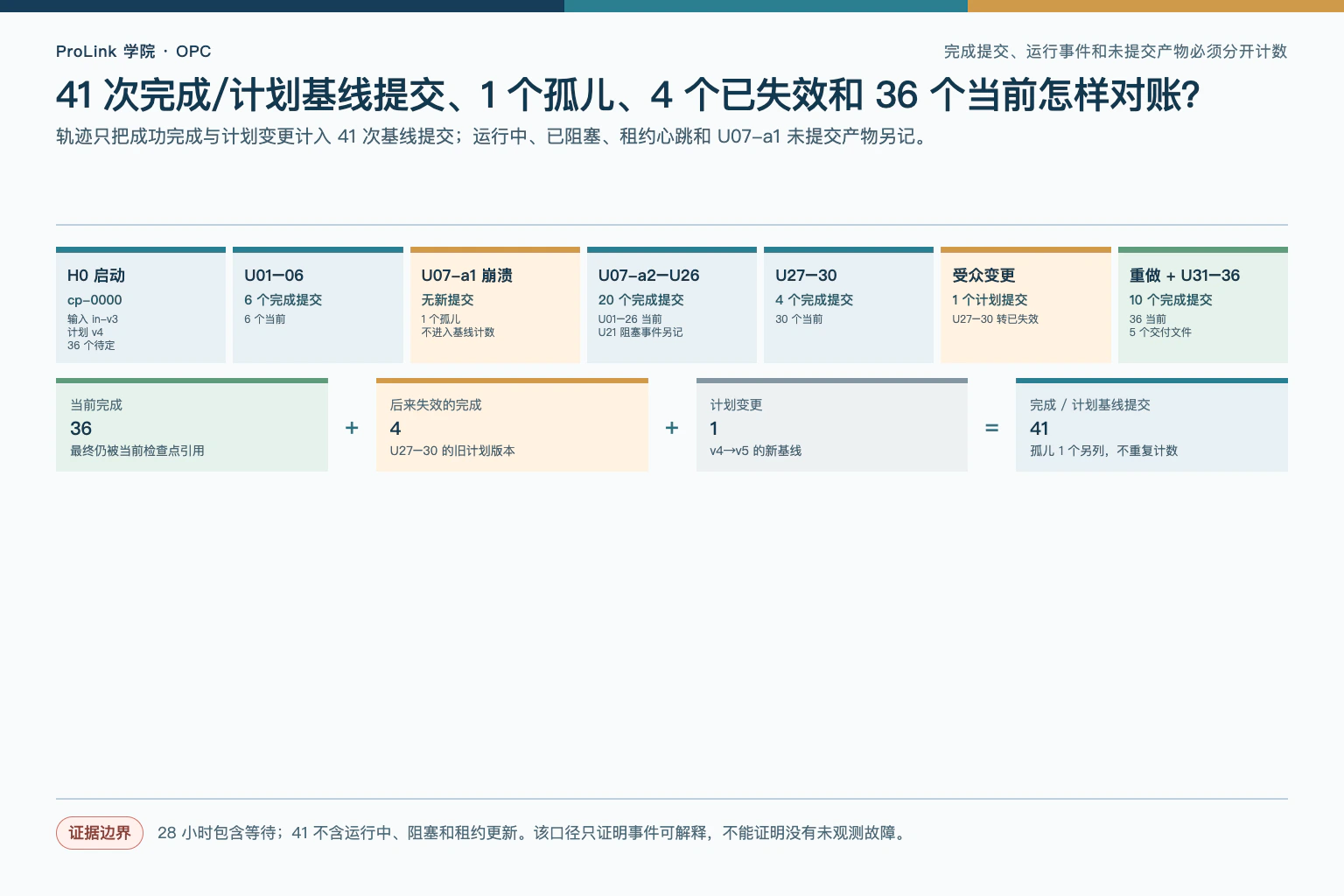Click 5 个交付文件 text
This screenshot has width=1344, height=896.
(x=1160, y=332)
